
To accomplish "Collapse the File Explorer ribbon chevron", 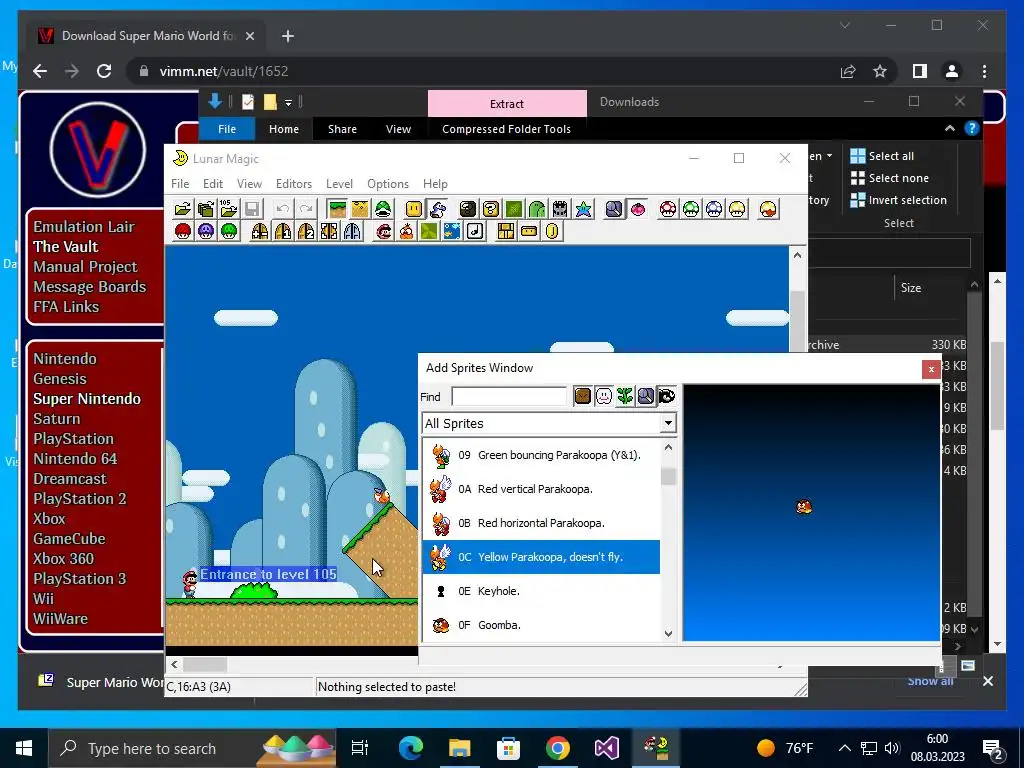I will pos(950,129).
